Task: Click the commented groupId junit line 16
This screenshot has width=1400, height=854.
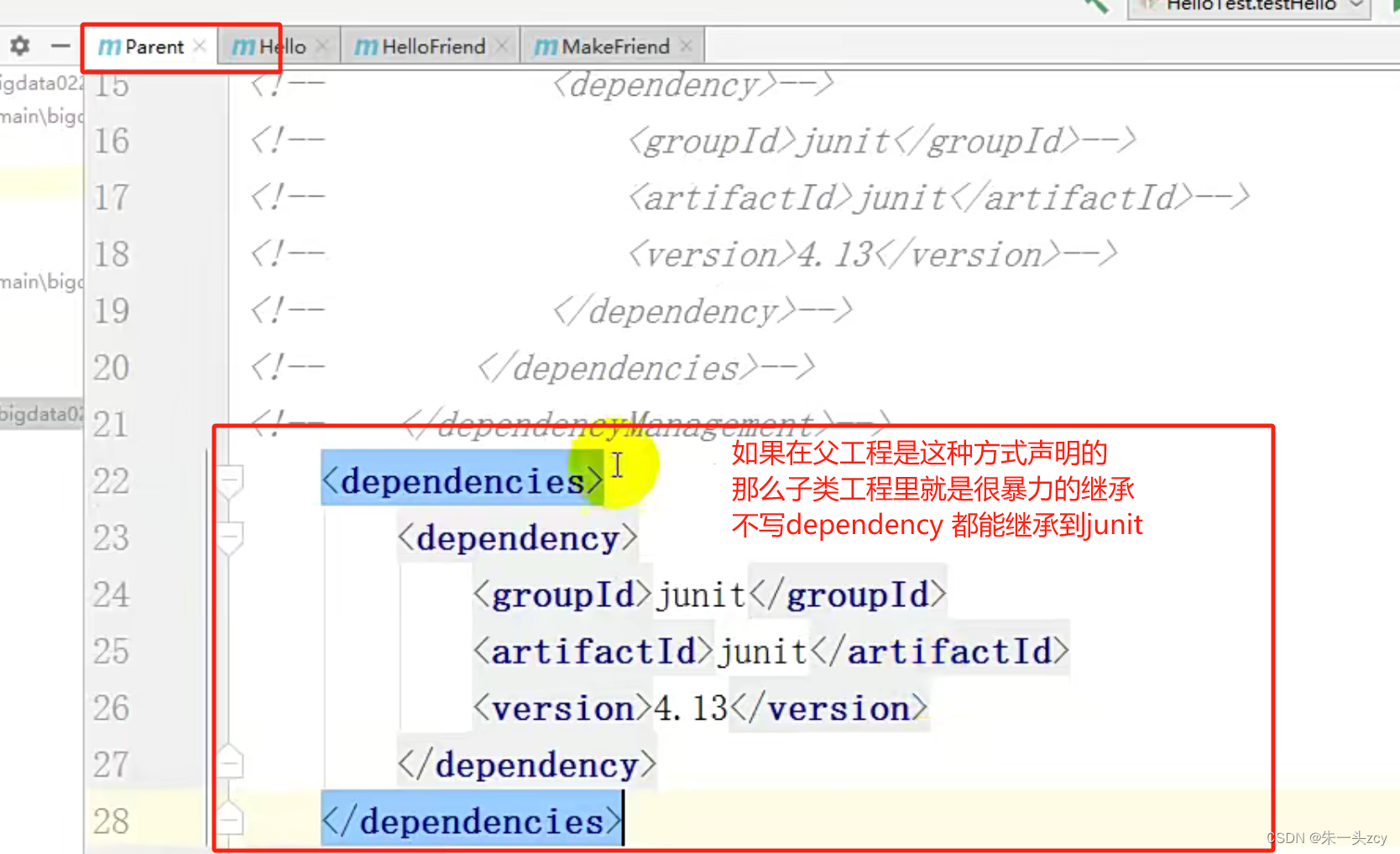Action: point(882,141)
